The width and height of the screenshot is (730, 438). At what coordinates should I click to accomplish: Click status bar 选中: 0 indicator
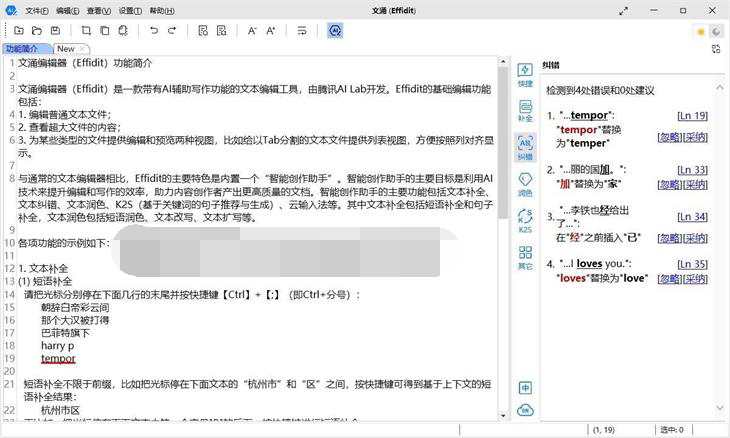click(672, 430)
